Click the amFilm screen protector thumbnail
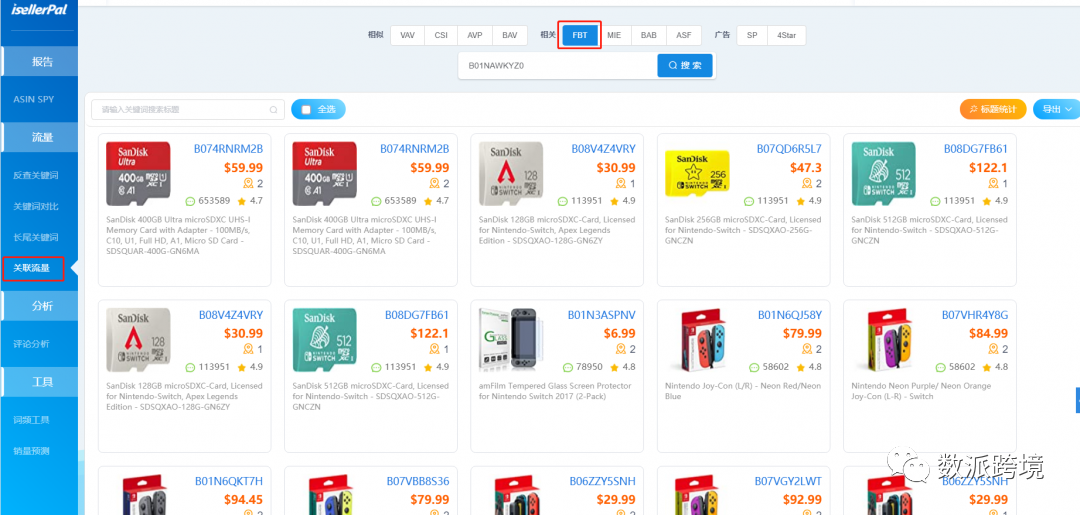Viewport: 1080px width, 515px height. tap(510, 340)
